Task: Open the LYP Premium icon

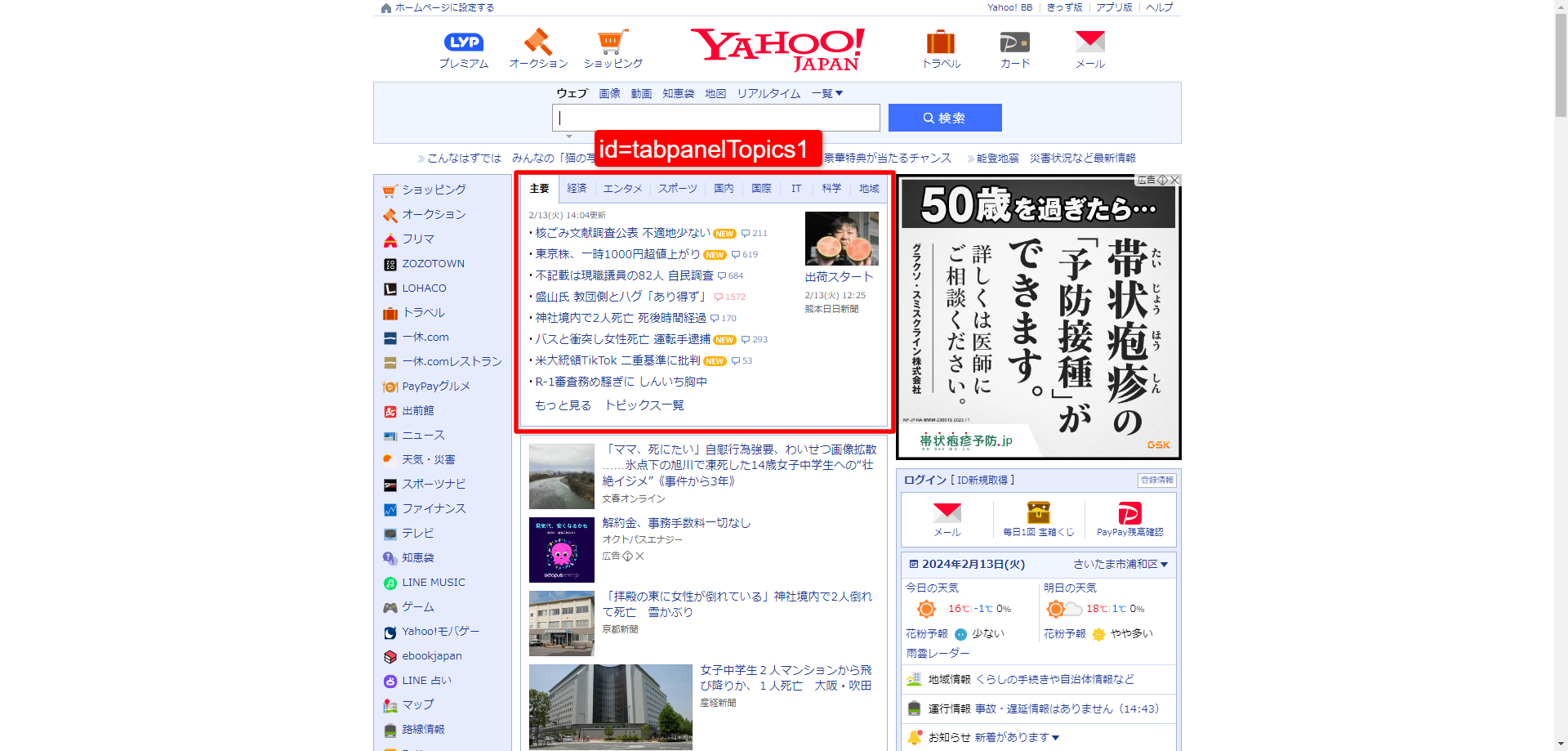Action: (x=463, y=42)
